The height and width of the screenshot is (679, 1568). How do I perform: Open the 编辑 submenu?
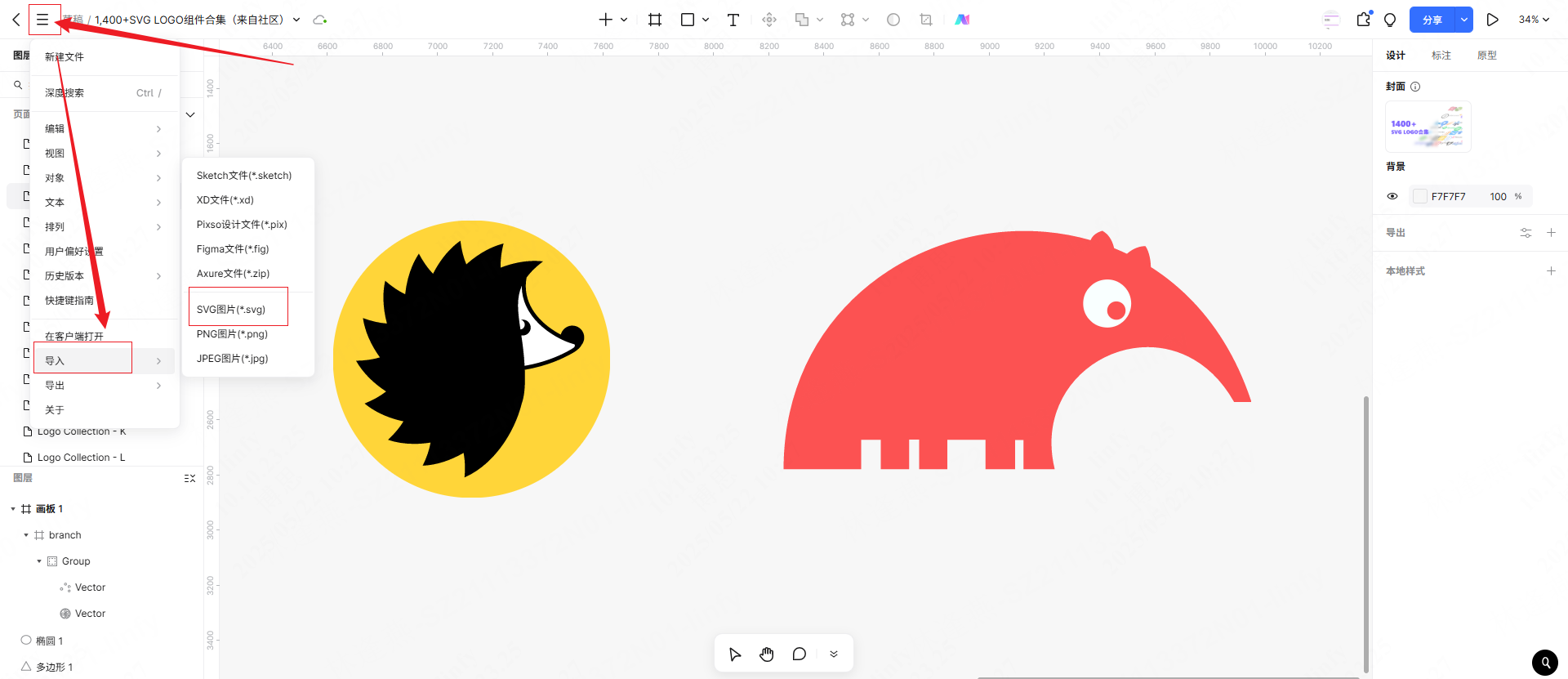click(x=105, y=129)
